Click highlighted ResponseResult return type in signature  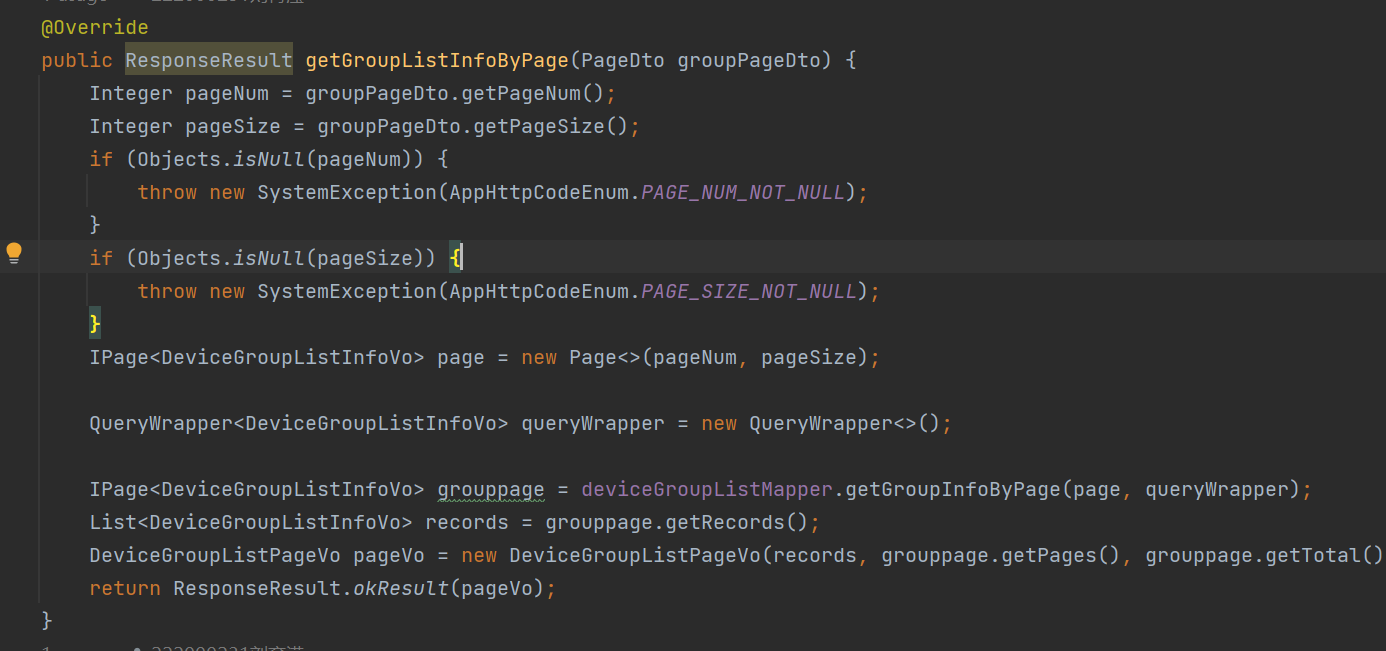[x=209, y=61]
